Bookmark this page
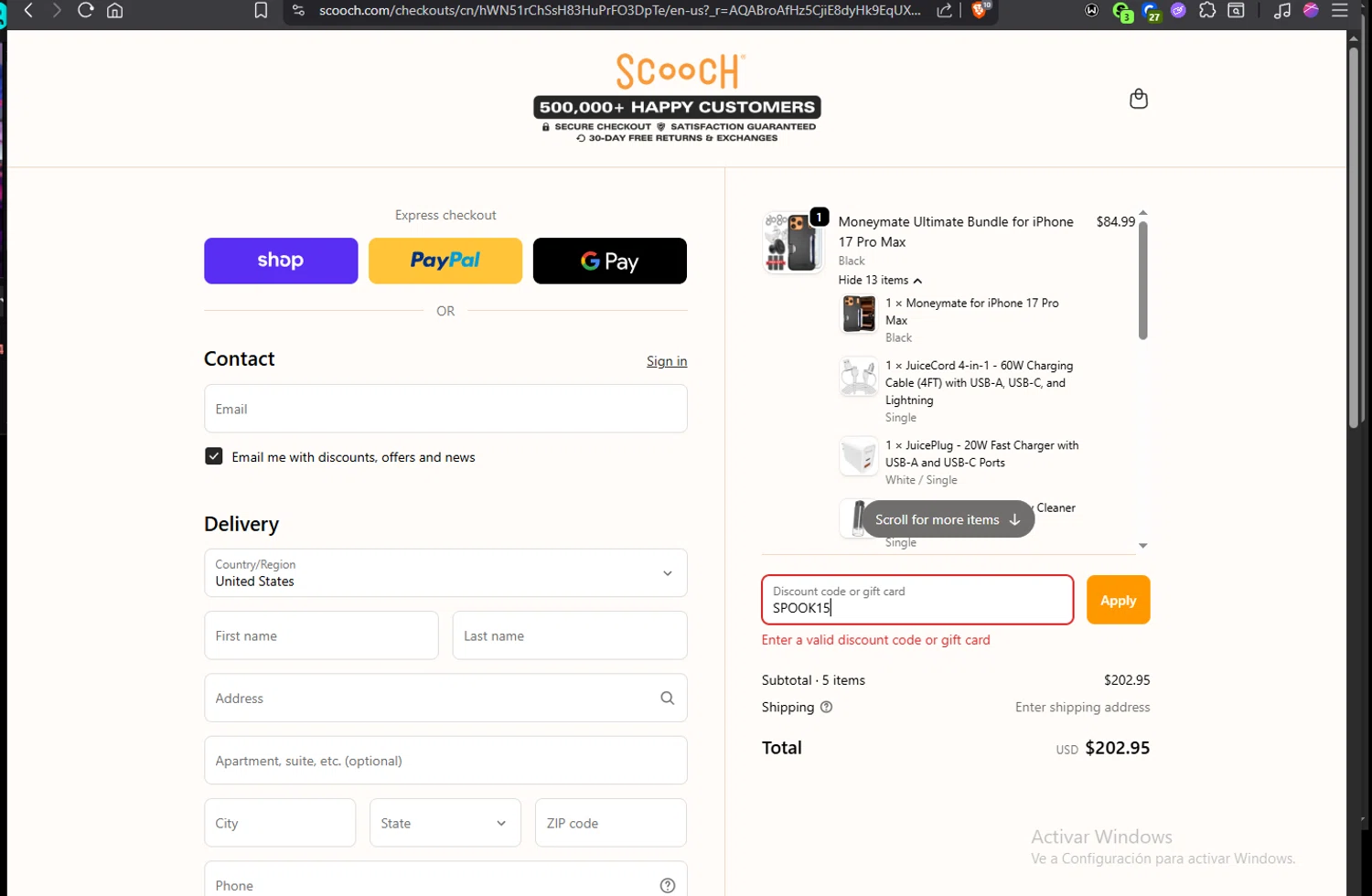Viewport: 1372px width, 896px height. click(261, 10)
